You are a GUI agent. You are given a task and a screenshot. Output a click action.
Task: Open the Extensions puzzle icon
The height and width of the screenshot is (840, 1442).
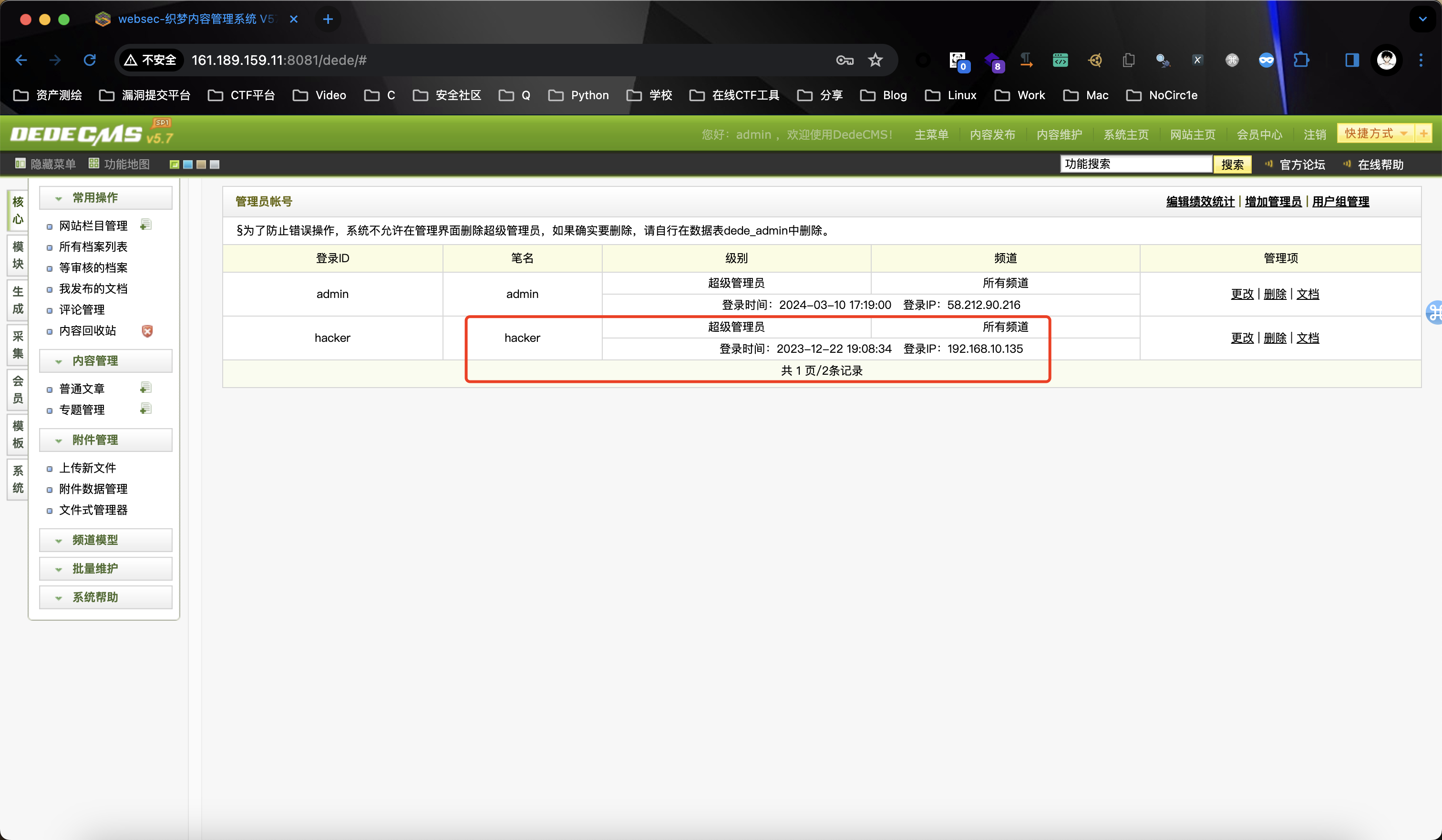click(1301, 60)
